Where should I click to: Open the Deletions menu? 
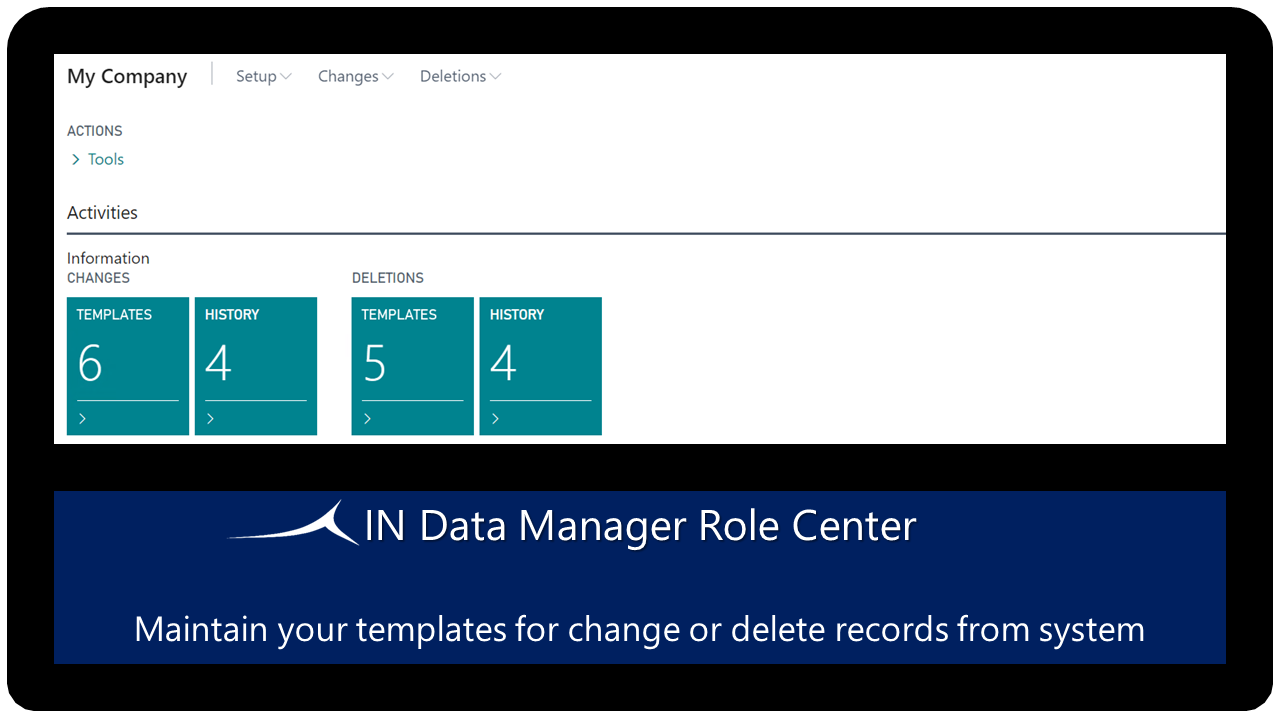453,77
